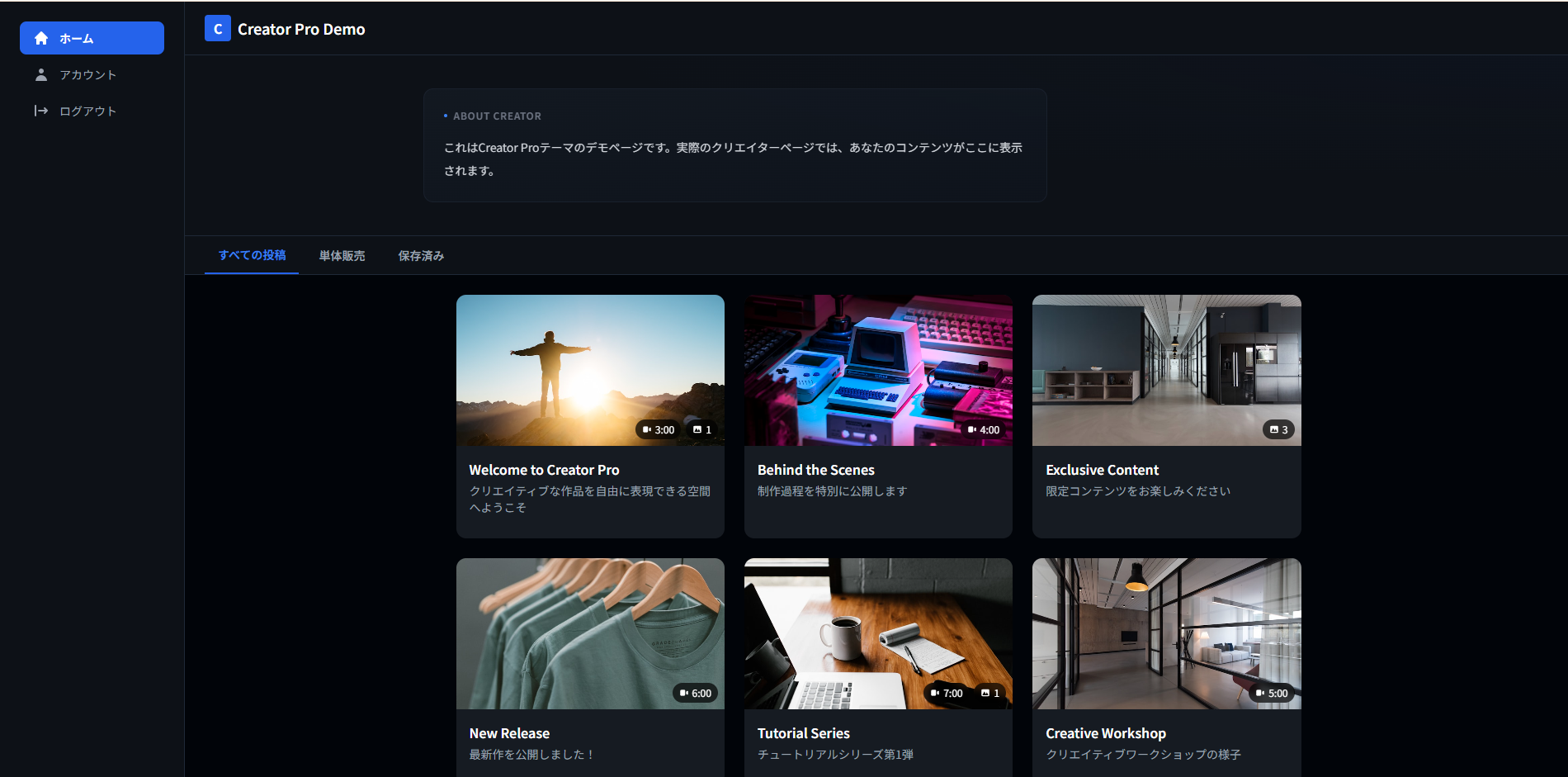This screenshot has width=1568, height=777.
Task: Click the logout arrow icon
Action: [41, 110]
